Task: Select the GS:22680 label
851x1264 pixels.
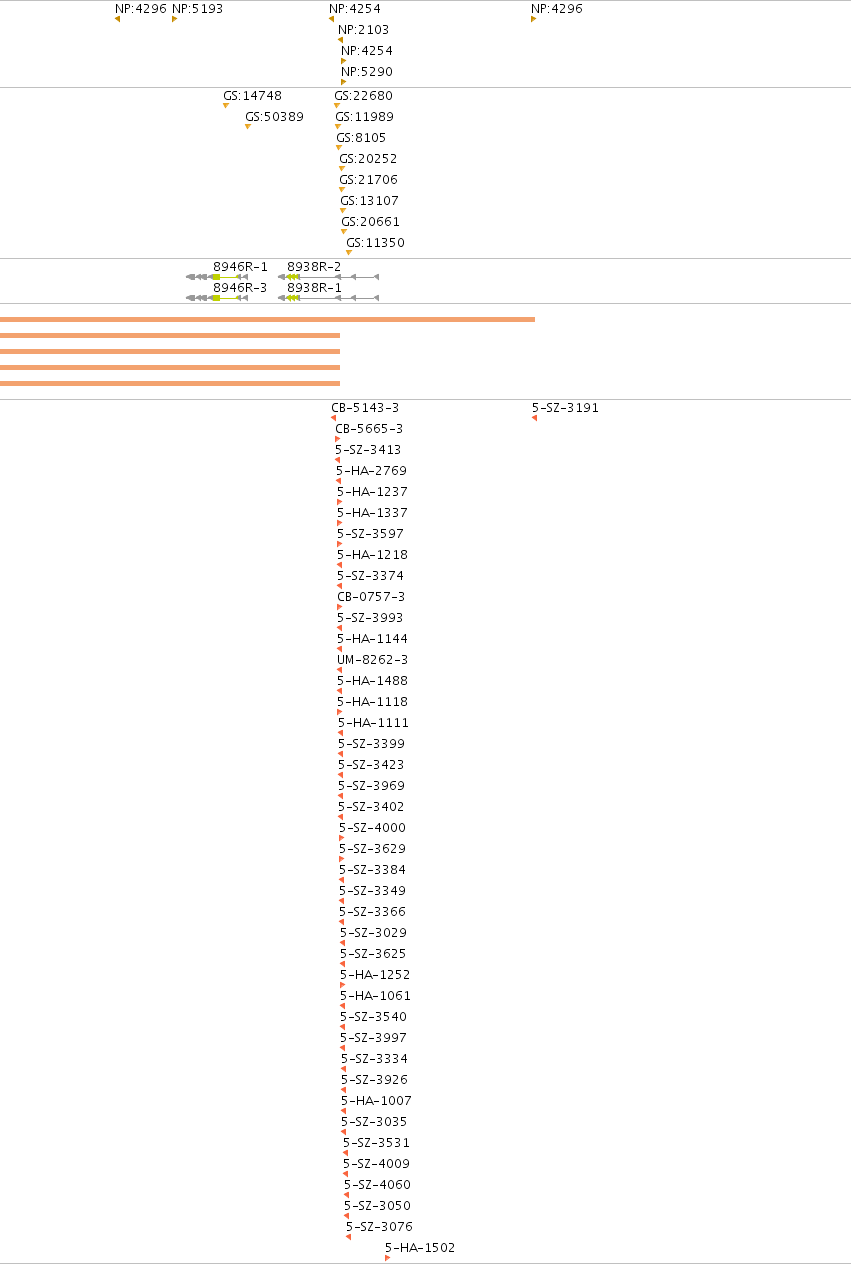Action: pyautogui.click(x=363, y=96)
